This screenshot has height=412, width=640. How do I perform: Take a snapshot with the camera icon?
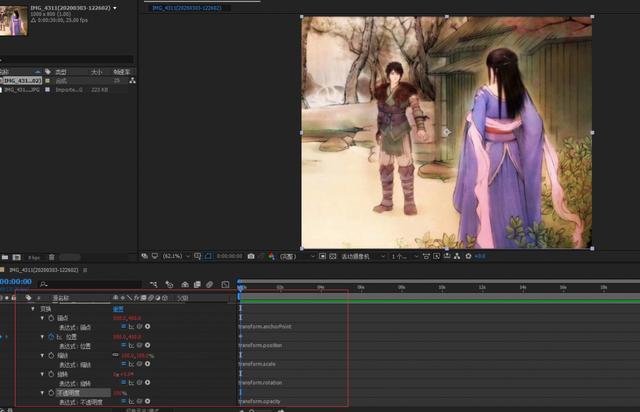click(x=250, y=256)
